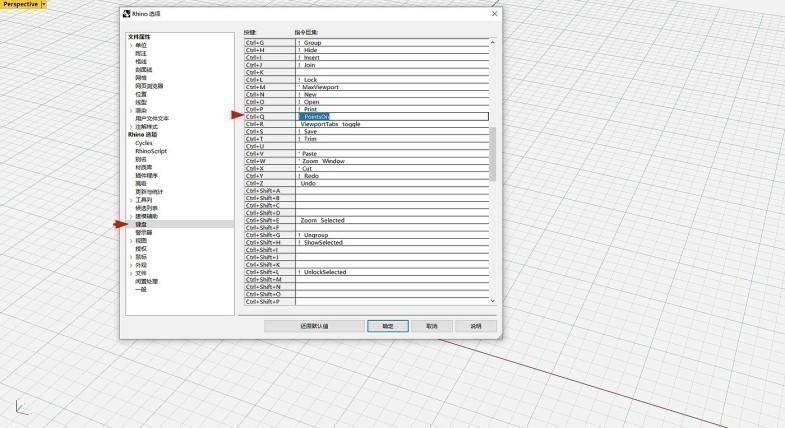Viewport: 785px width, 428px height.
Task: Expand the 单位 tree node
Action: click(x=130, y=45)
